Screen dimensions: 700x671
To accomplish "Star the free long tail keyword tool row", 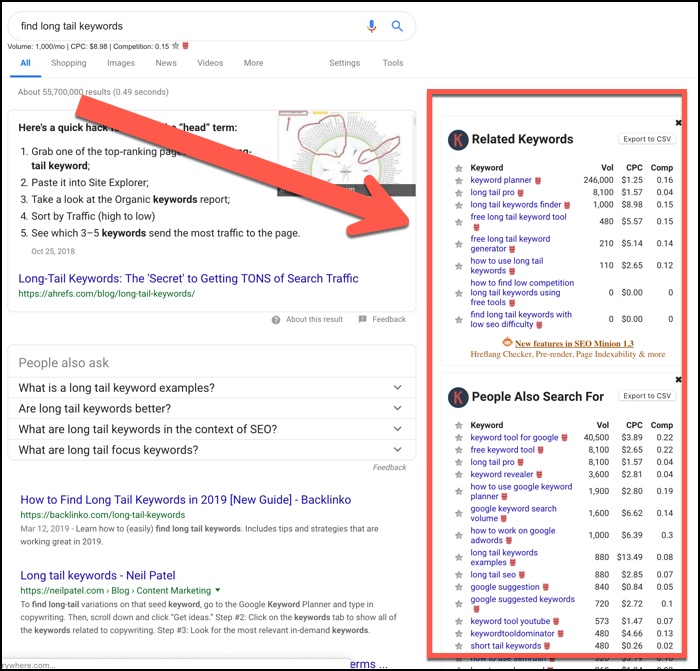I will tap(458, 222).
